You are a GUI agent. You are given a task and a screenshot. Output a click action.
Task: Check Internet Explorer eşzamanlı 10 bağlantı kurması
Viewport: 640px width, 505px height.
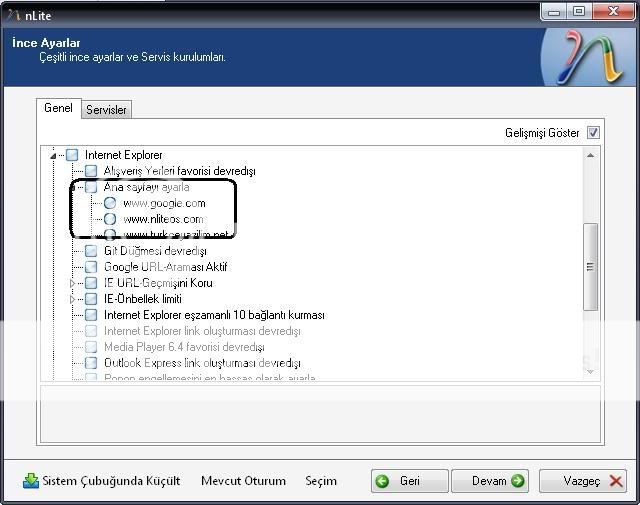(x=91, y=315)
